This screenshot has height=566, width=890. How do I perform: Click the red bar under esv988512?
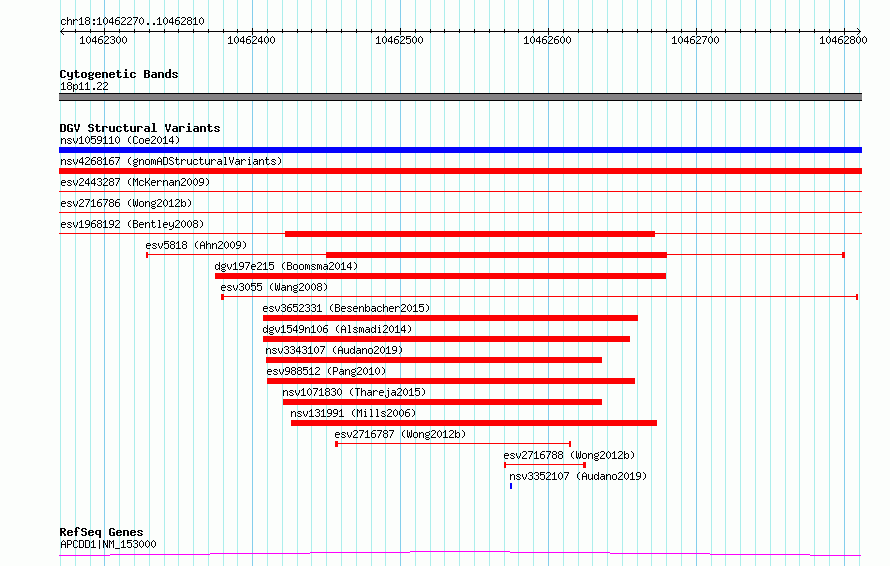point(451,381)
